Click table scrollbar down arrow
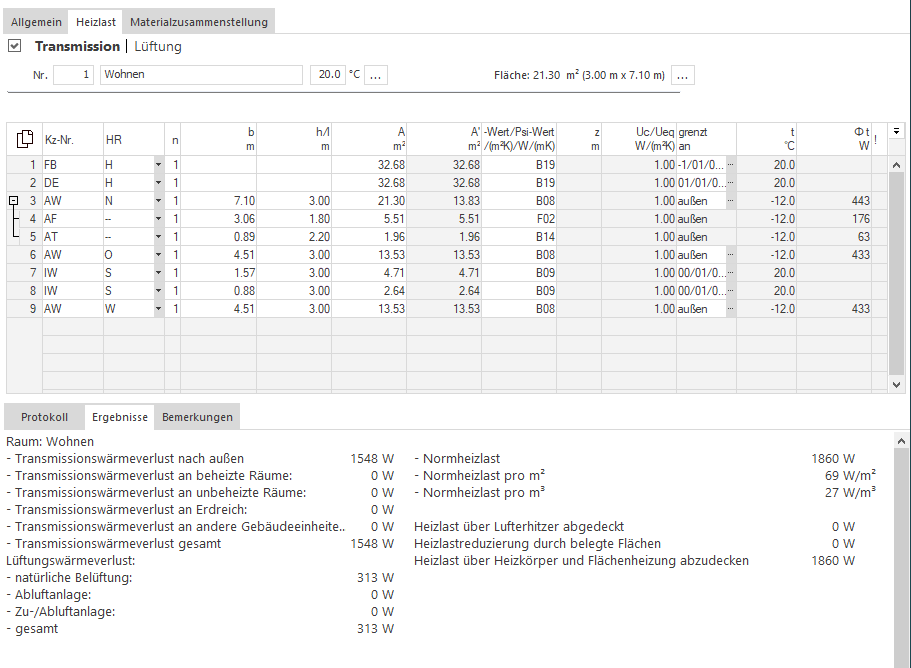The height and width of the screenshot is (668, 911). [896, 385]
